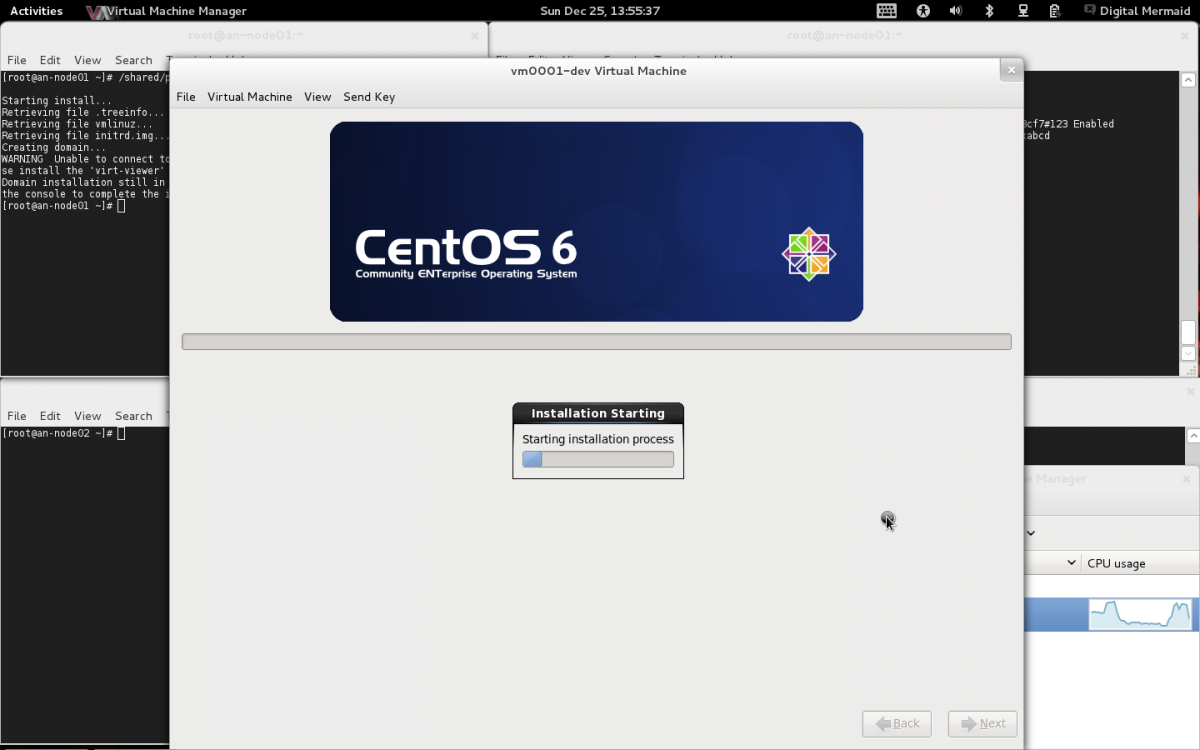Open the Activities overview
This screenshot has height=750, width=1200.
[x=36, y=11]
